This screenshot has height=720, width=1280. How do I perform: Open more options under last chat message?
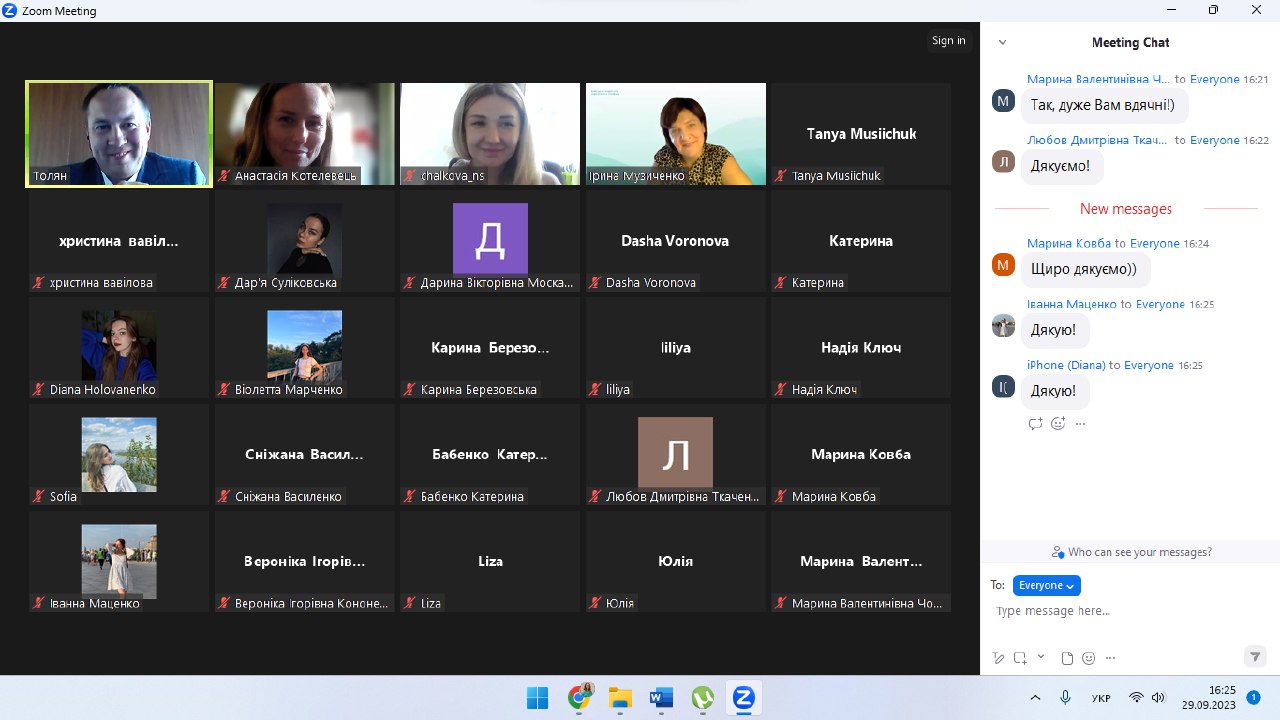click(x=1080, y=423)
